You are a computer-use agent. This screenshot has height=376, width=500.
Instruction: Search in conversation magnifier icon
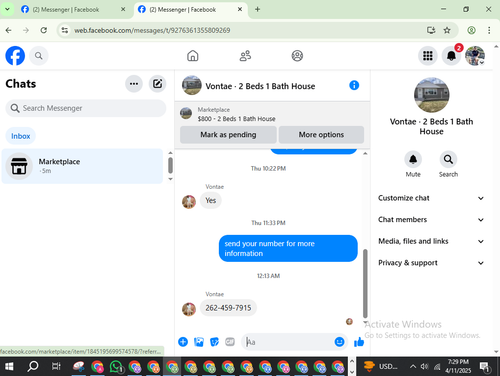[448, 160]
